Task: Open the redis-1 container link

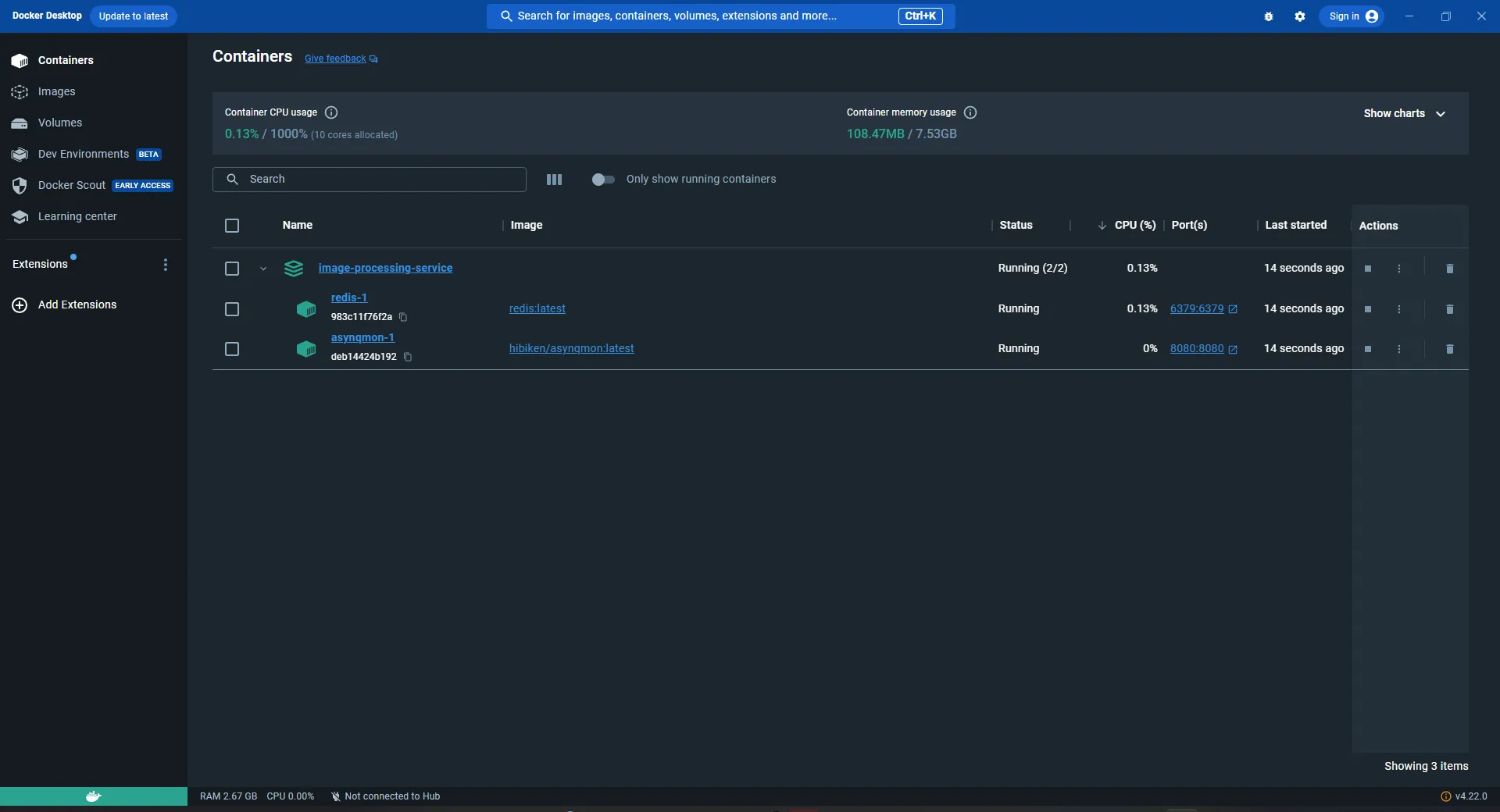Action: click(x=348, y=297)
